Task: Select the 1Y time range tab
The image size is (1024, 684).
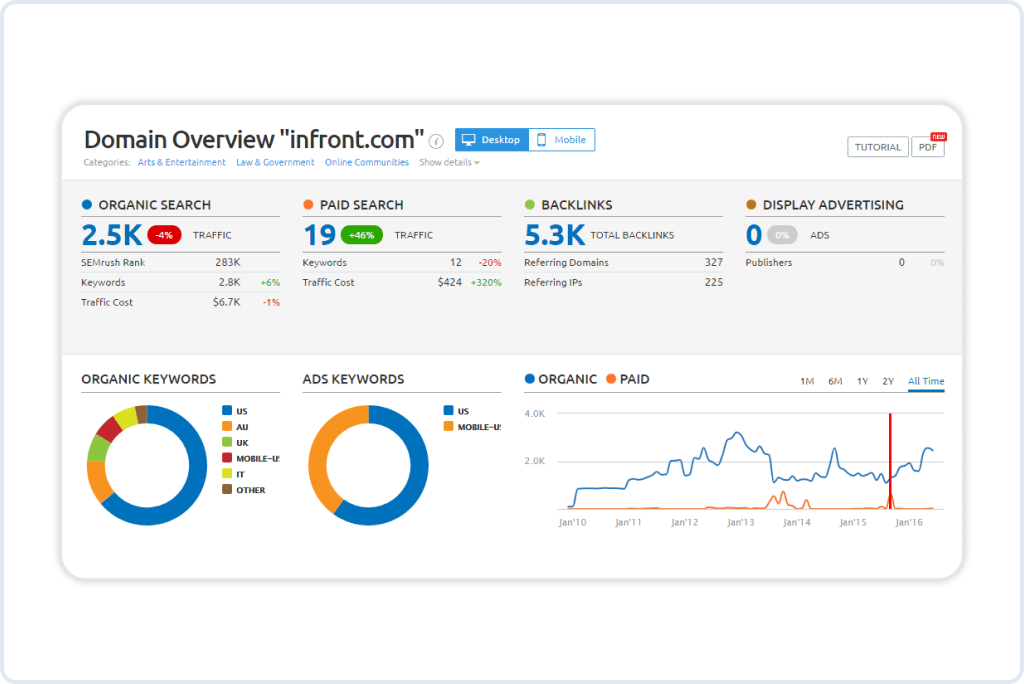Action: [x=863, y=381]
